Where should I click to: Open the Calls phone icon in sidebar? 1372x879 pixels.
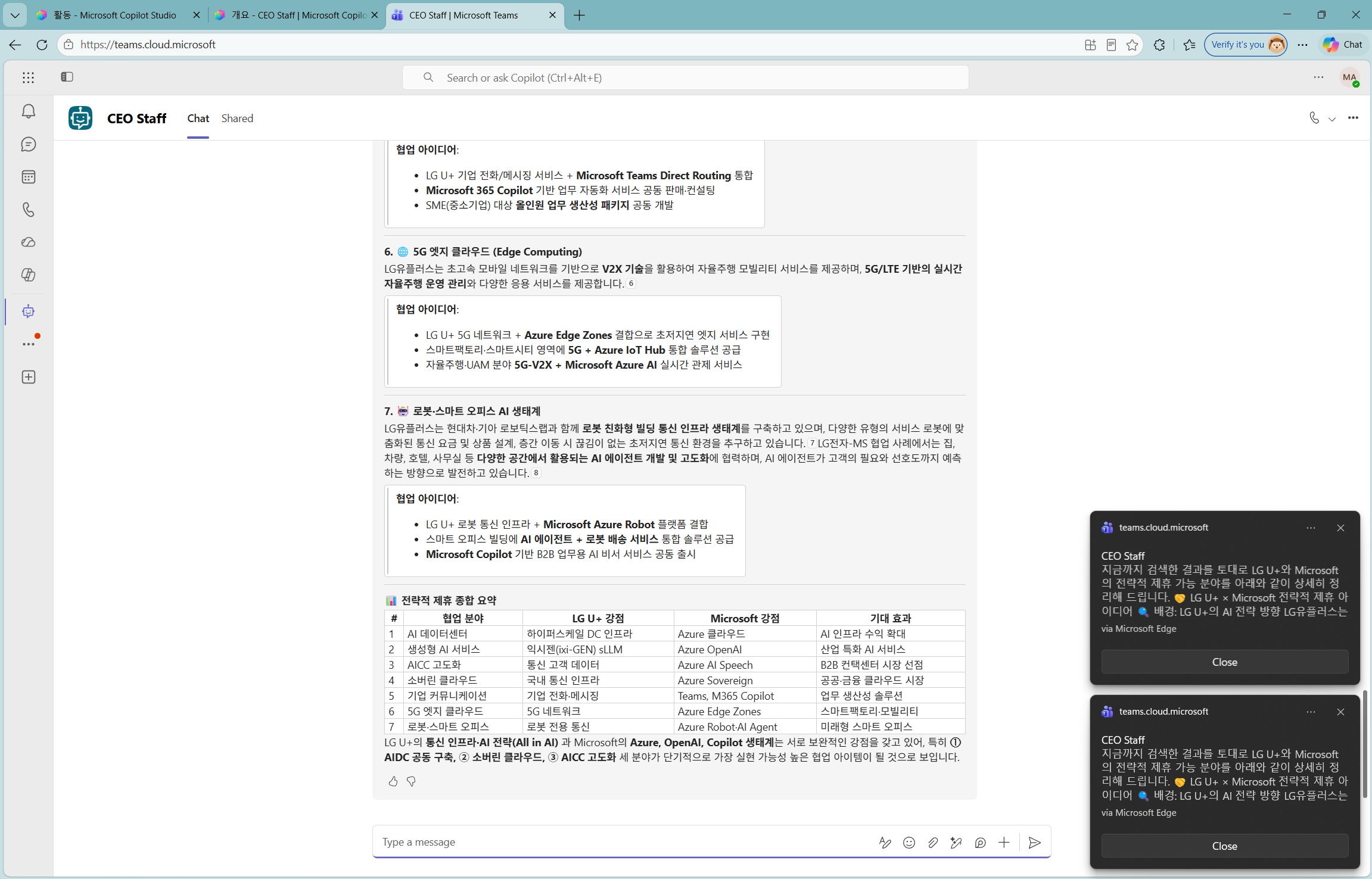[29, 210]
